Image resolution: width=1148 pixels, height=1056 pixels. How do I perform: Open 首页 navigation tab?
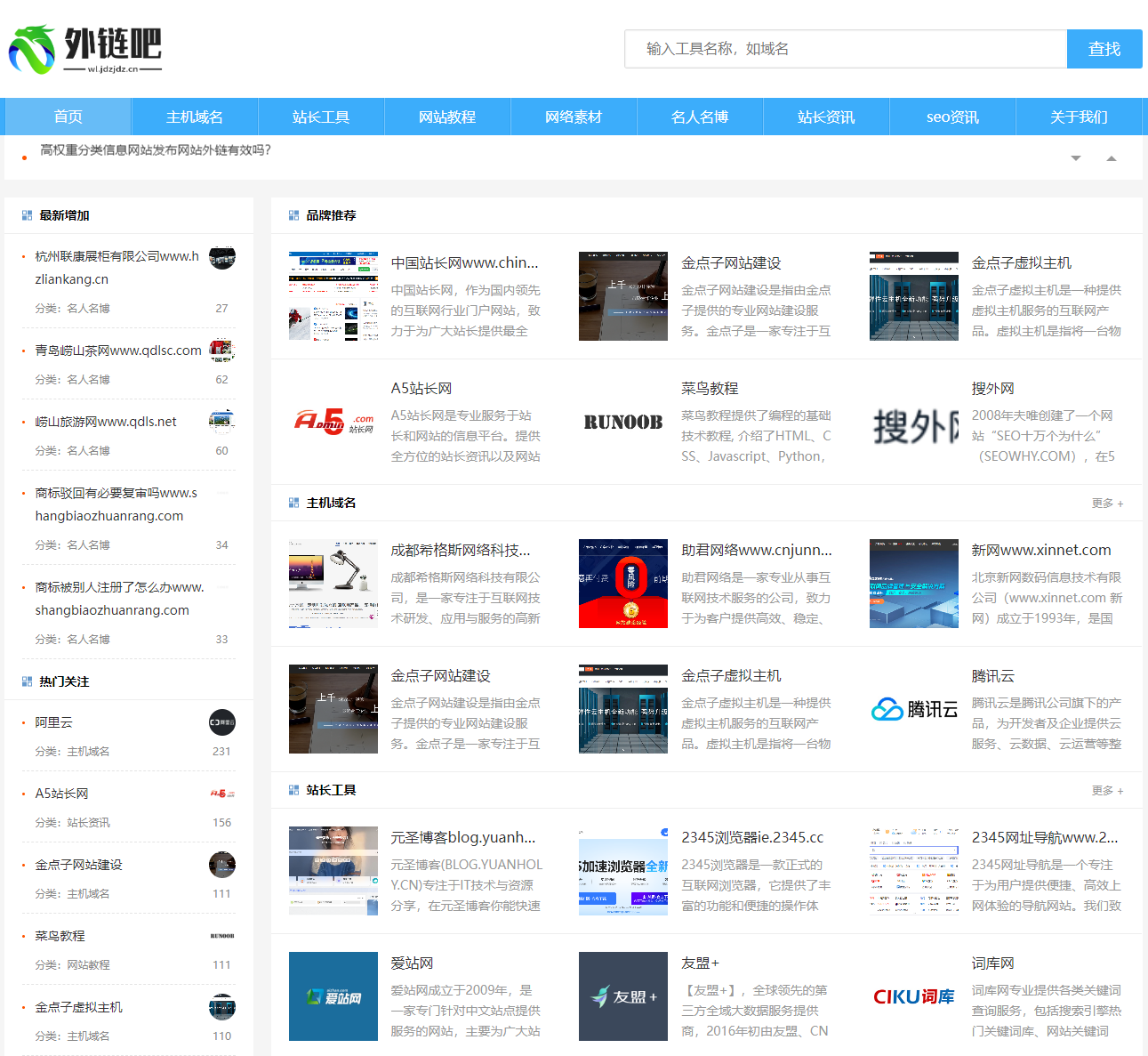coord(68,117)
